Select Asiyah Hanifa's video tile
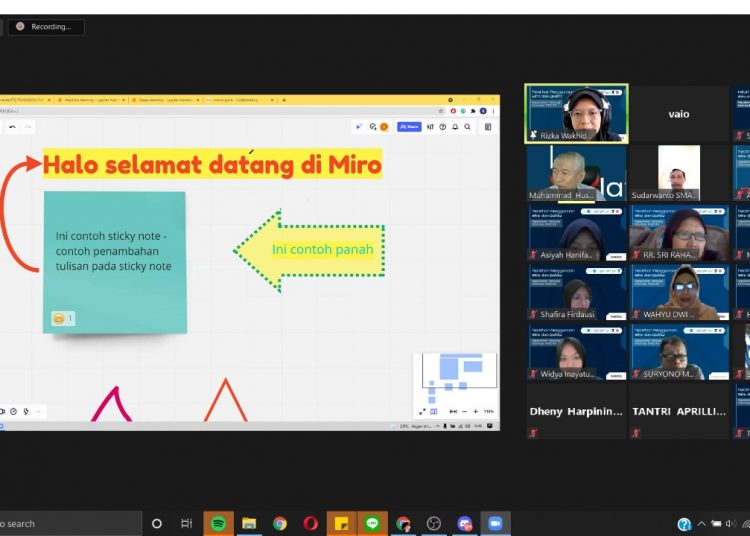Image resolution: width=750 pixels, height=536 pixels. (x=576, y=233)
